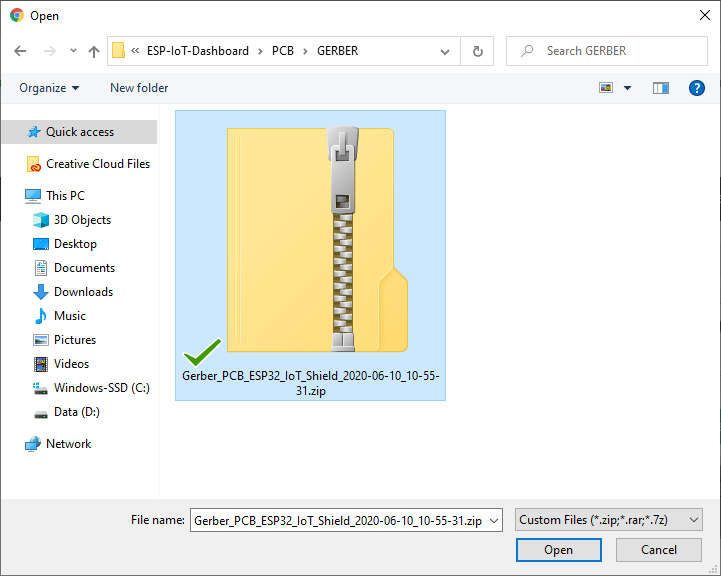
Task: Select Data (D:) drive
Action: pos(66,412)
